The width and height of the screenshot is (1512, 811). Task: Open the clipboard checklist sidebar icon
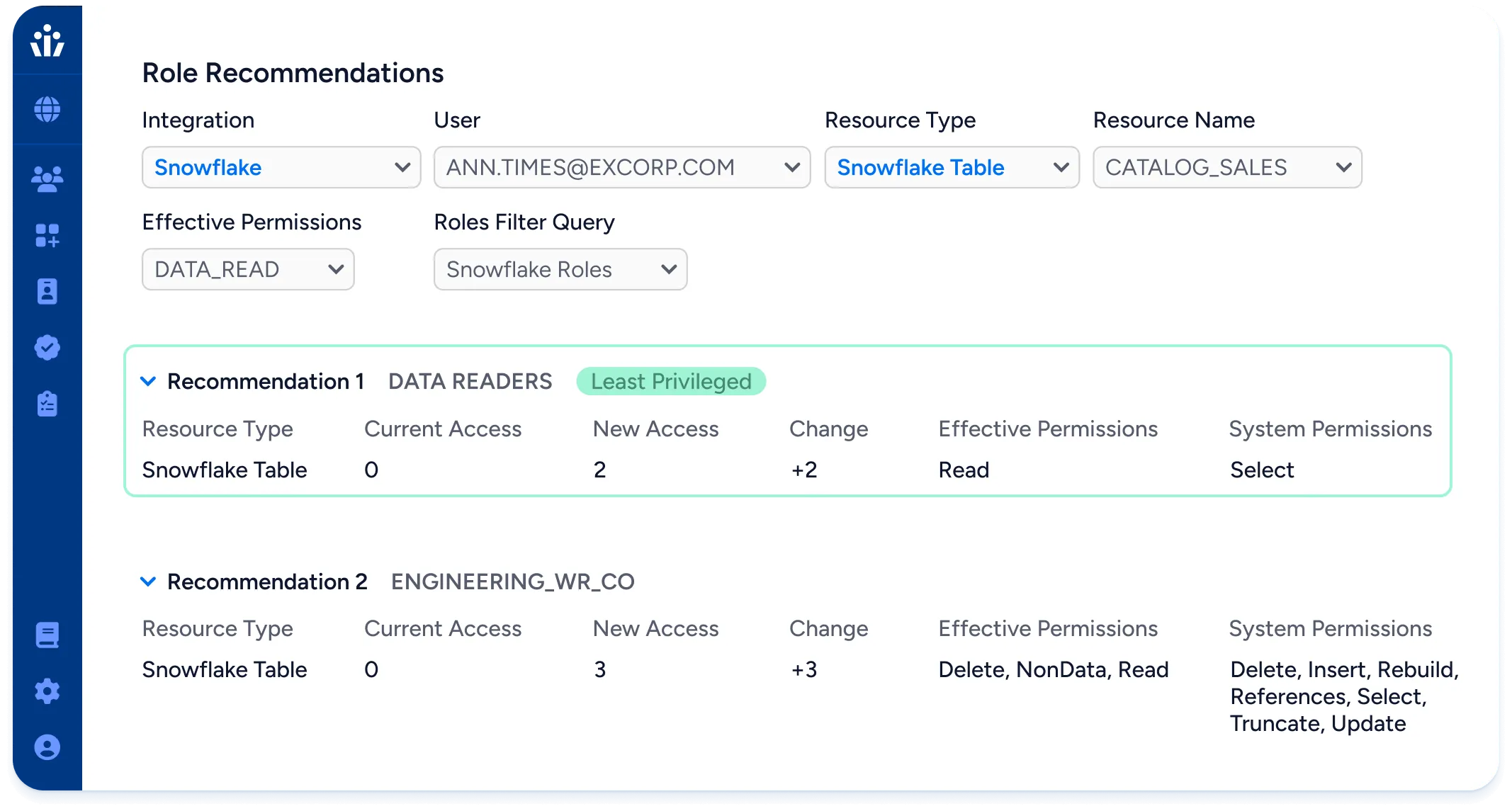pos(47,404)
